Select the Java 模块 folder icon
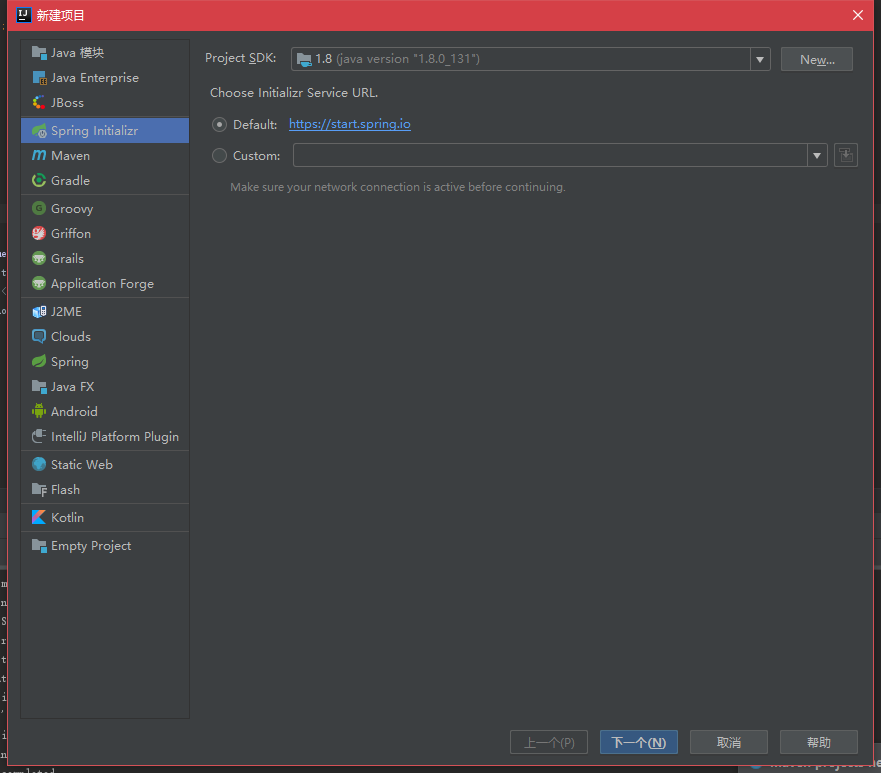This screenshot has width=881, height=773. tap(39, 53)
